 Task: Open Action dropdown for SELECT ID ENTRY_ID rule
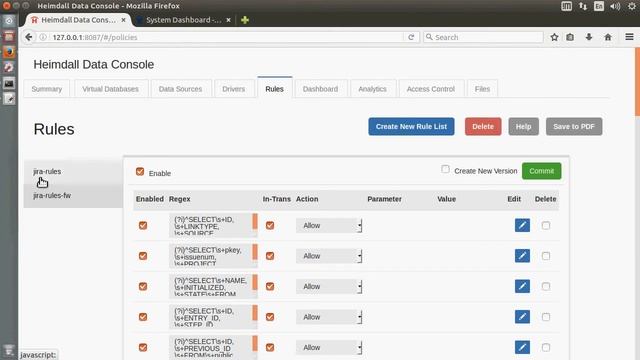click(329, 317)
